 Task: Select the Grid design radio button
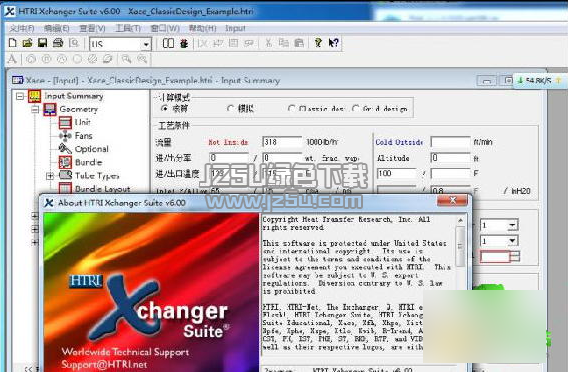[355, 108]
